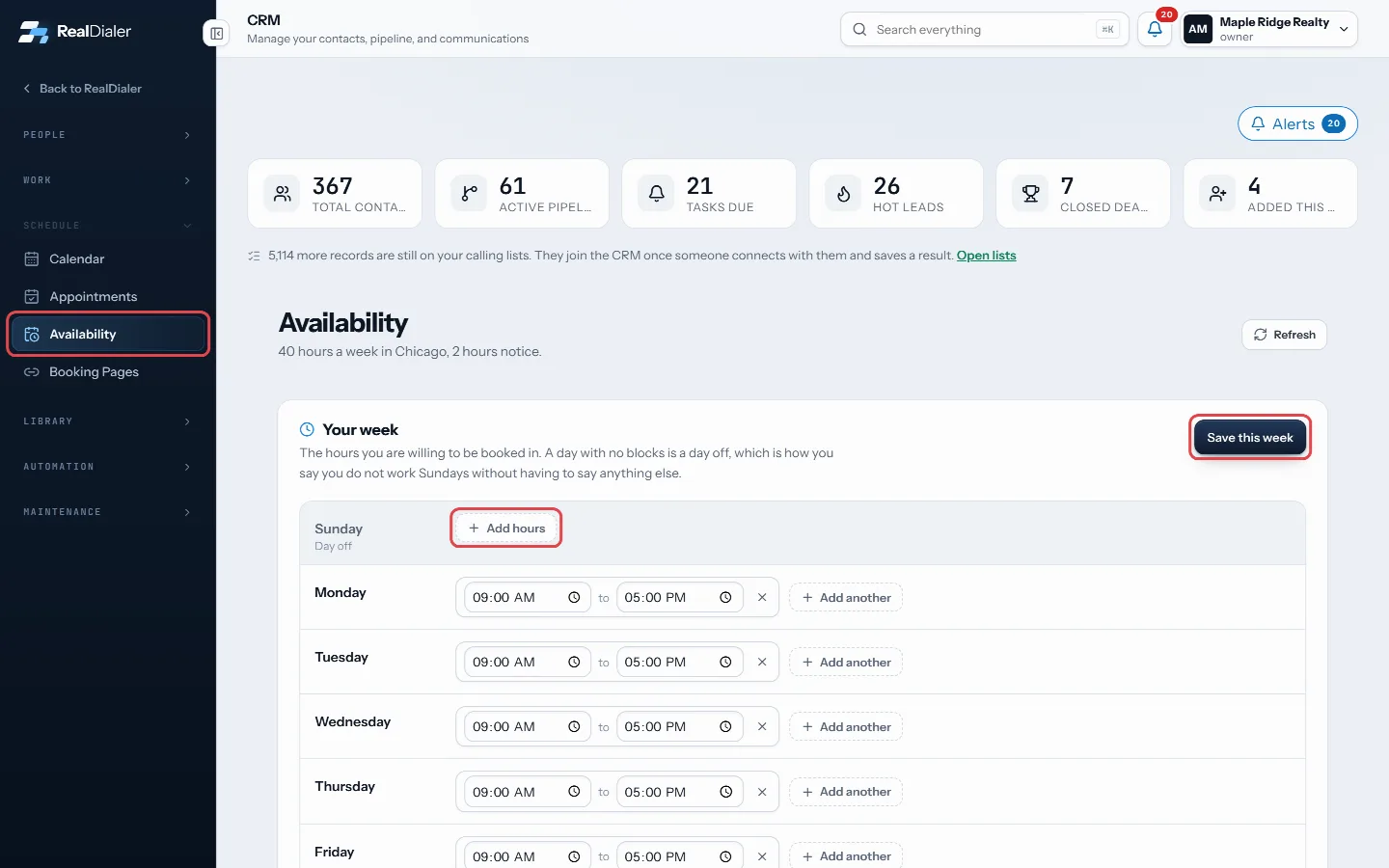The image size is (1389, 868).
Task: Open the notifications bell icon
Action: point(1155,29)
